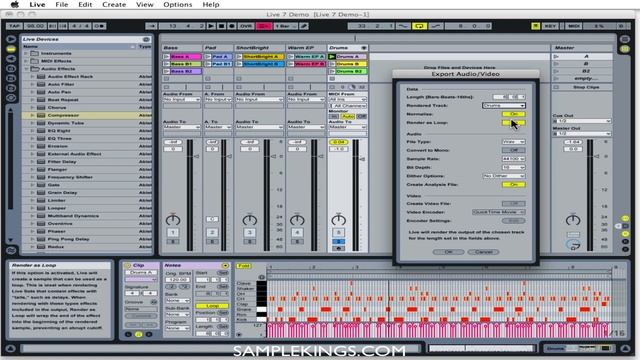Open the Apple menu
640x360 pixels.
(15, 4)
